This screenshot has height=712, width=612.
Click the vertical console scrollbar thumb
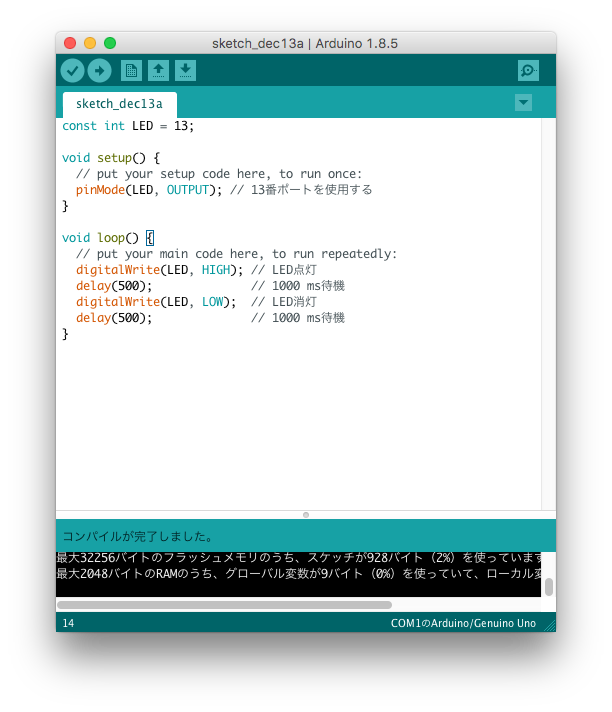(x=549, y=587)
